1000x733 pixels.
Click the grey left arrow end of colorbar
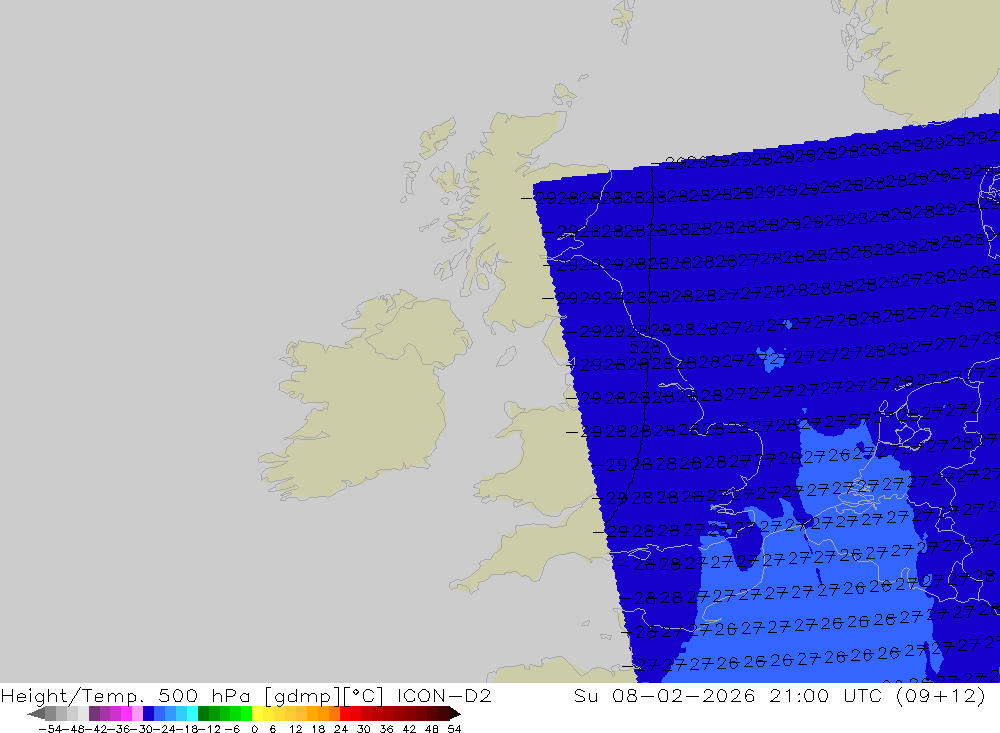pos(36,713)
